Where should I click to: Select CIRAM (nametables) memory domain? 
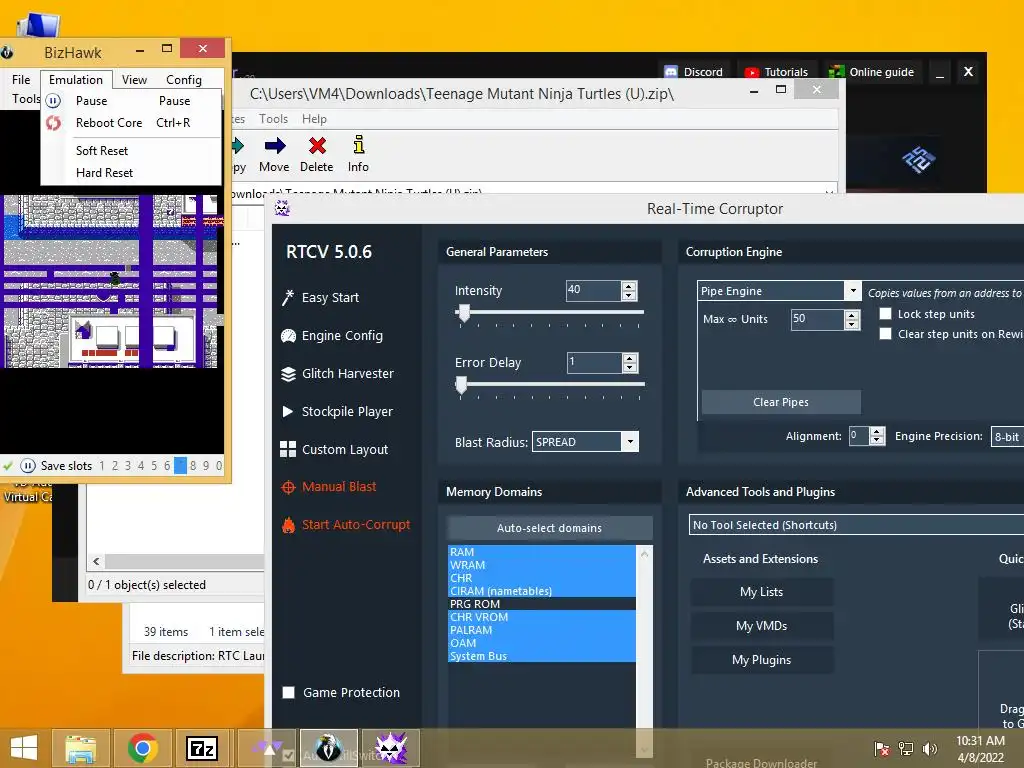pos(541,591)
